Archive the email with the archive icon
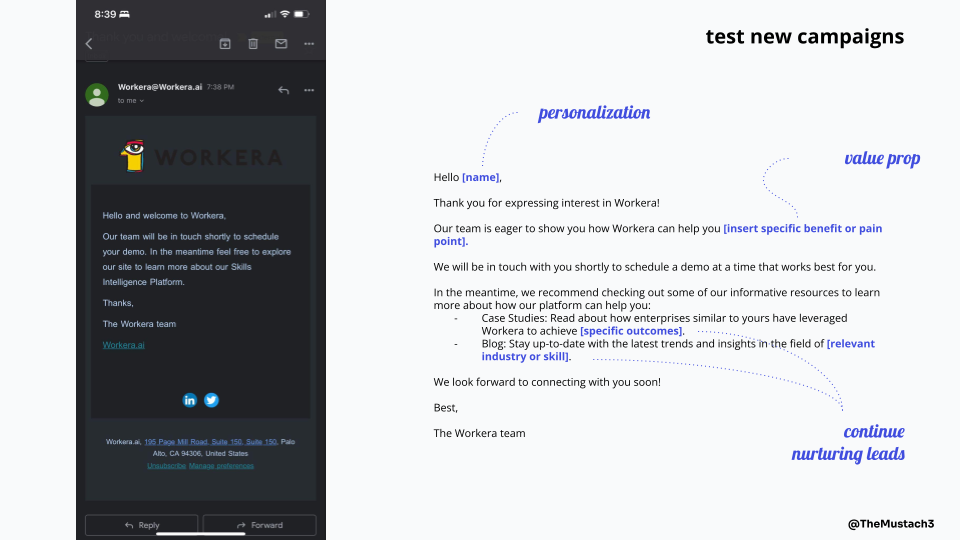Viewport: 960px width, 540px height. pos(225,43)
